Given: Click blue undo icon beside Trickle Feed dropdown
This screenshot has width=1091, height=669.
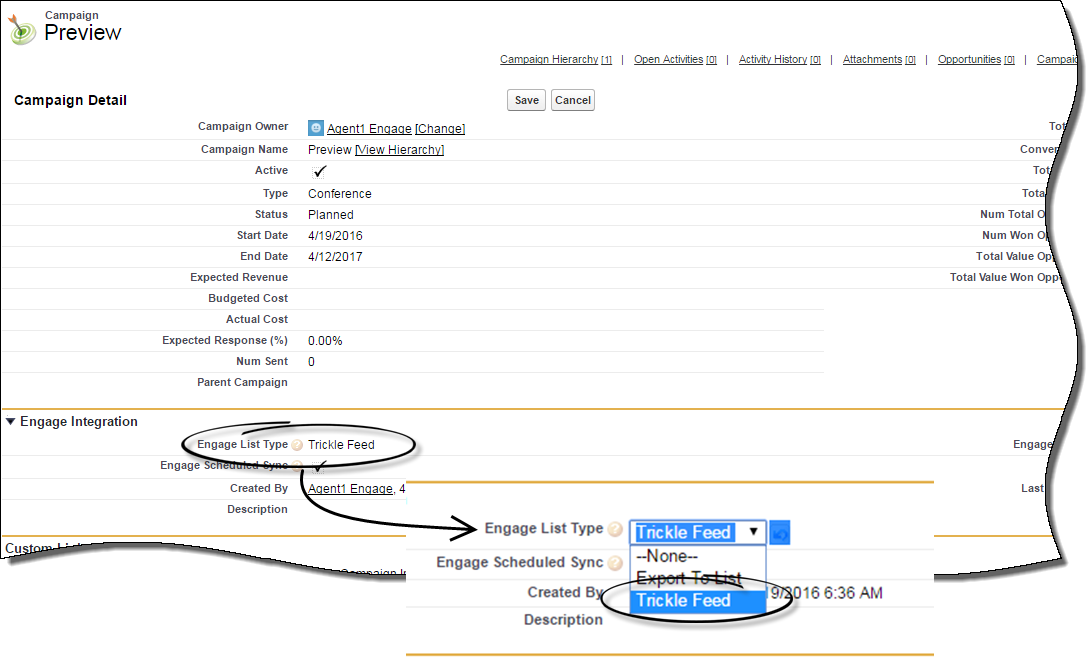Looking at the screenshot, I should pos(780,533).
